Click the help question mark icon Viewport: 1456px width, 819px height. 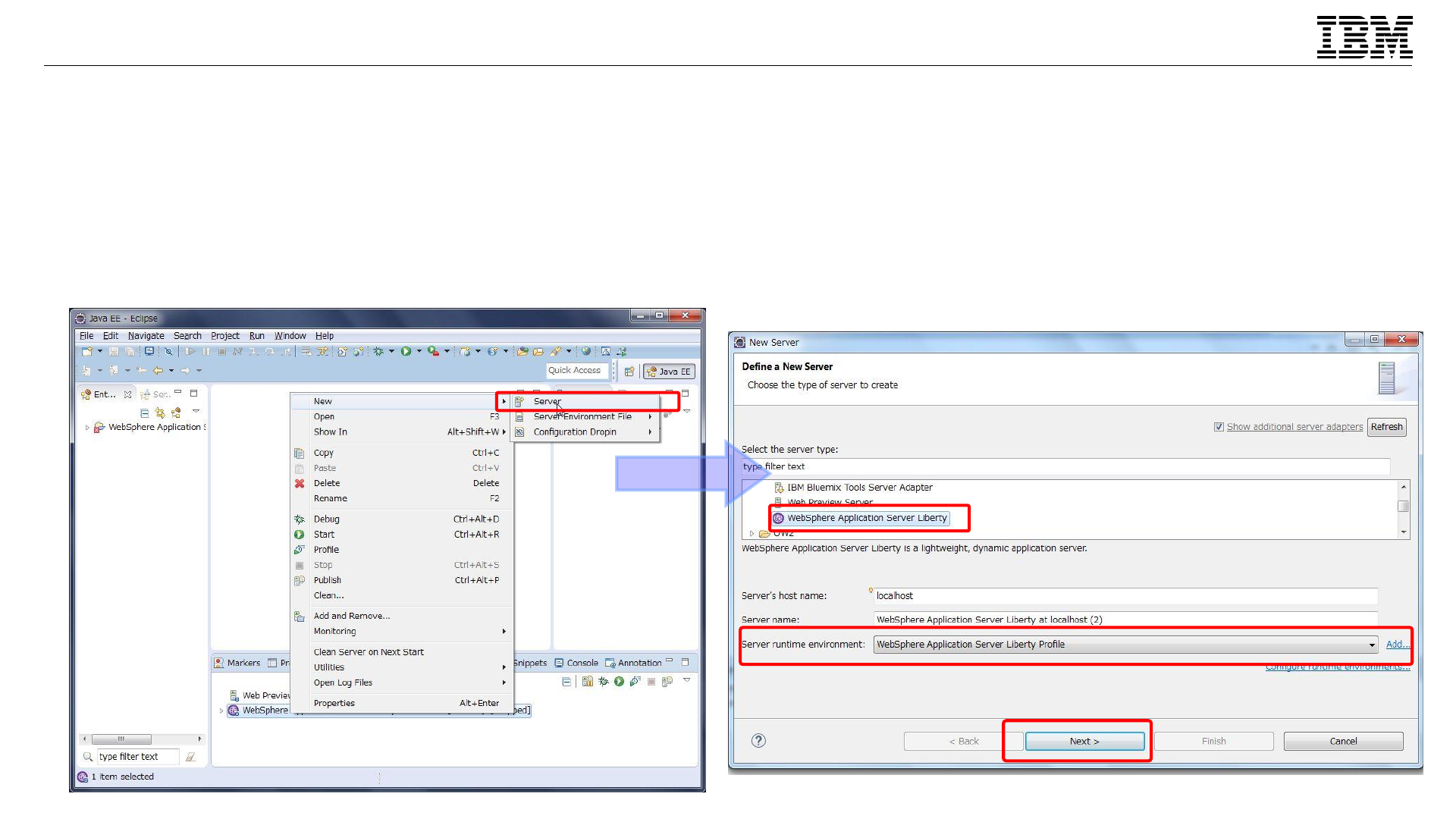coord(758,741)
